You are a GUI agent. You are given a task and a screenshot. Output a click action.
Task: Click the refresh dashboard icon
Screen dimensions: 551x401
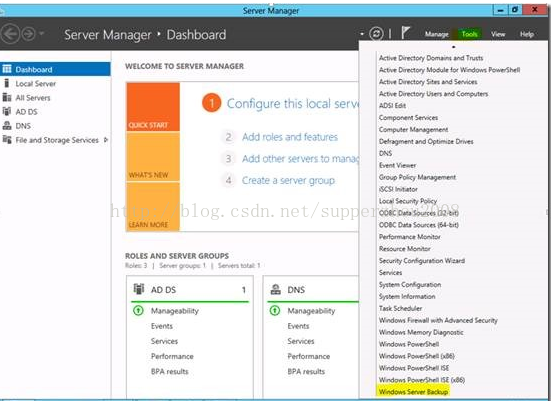coord(376,34)
